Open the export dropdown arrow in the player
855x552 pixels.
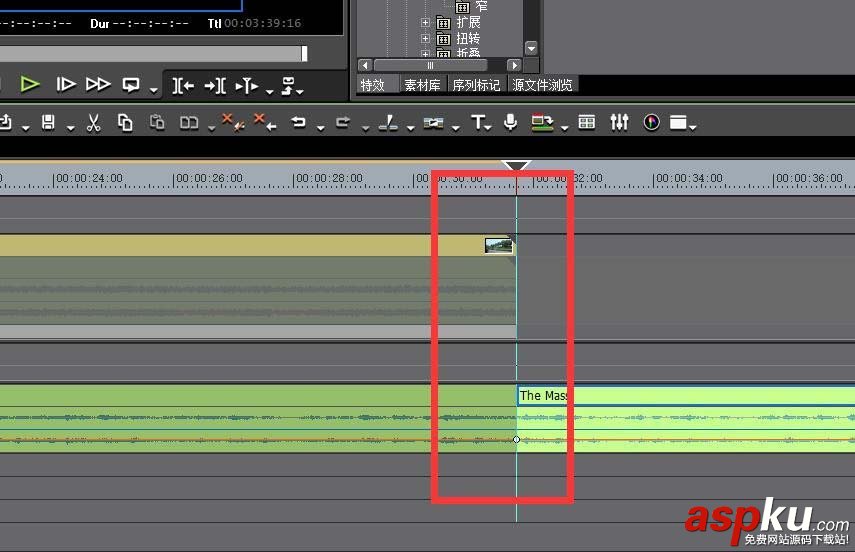[300, 91]
